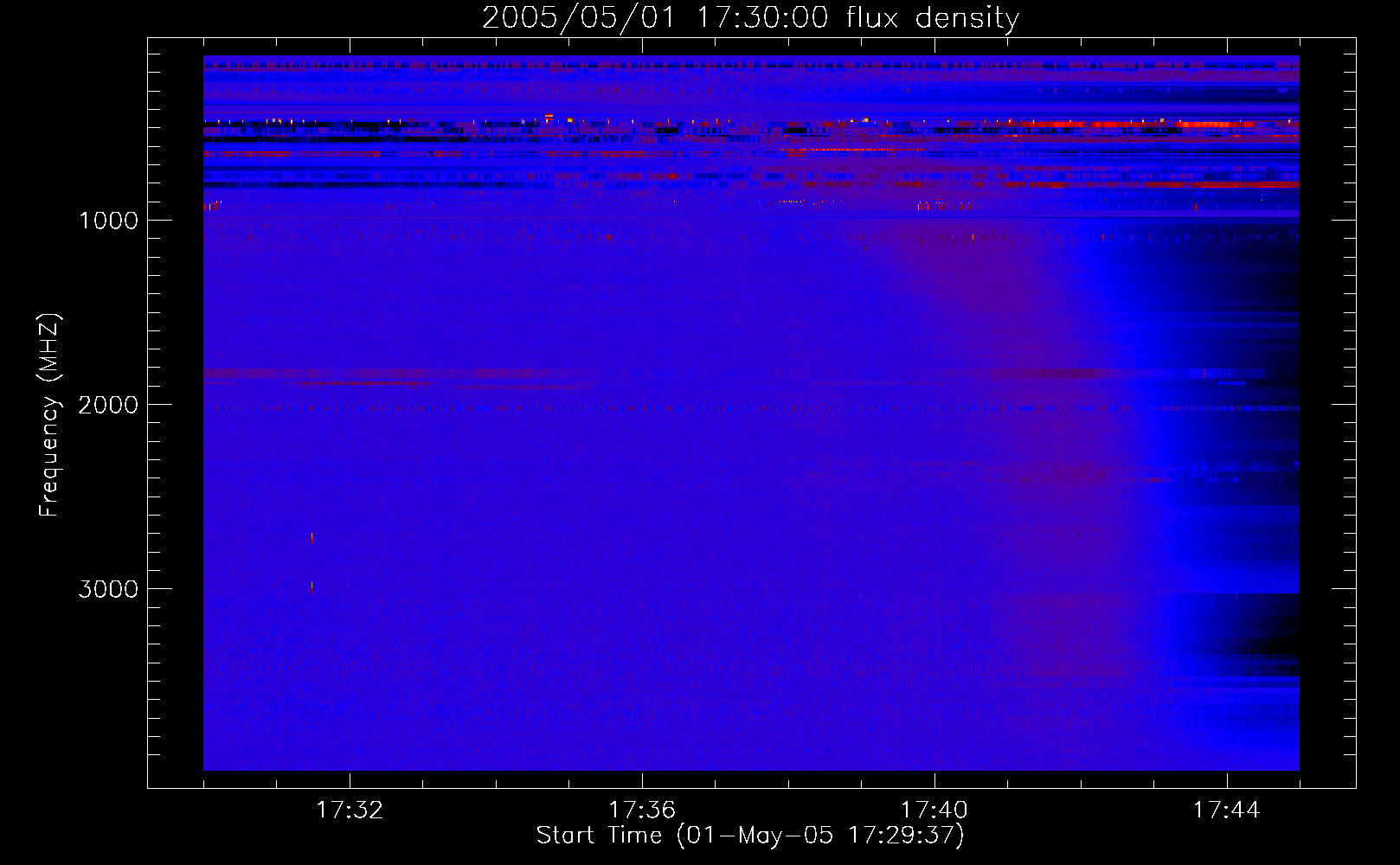Click the 3000 frequency tick label
The image size is (1400, 865).
108,589
